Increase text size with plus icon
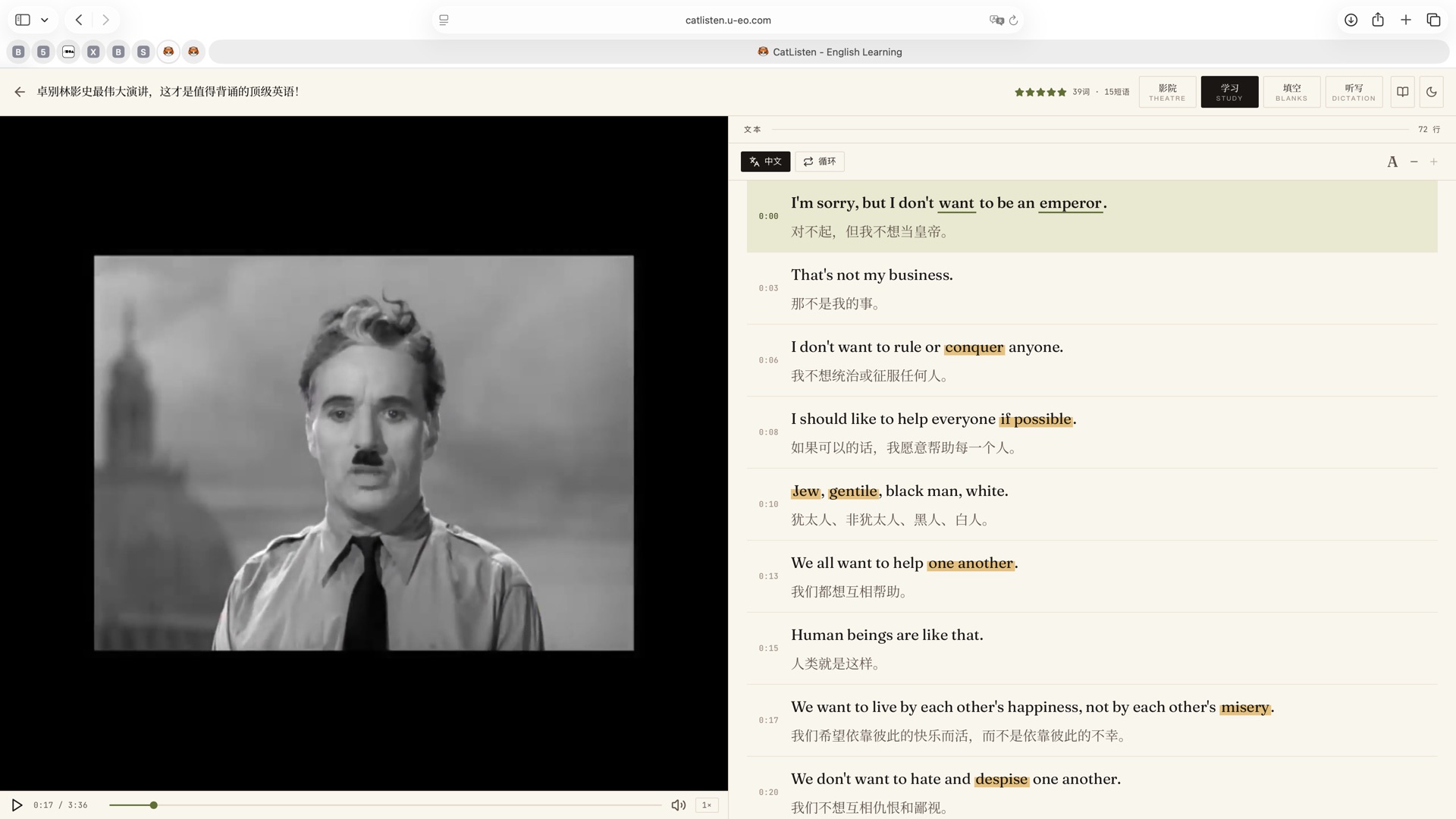 click(1433, 162)
